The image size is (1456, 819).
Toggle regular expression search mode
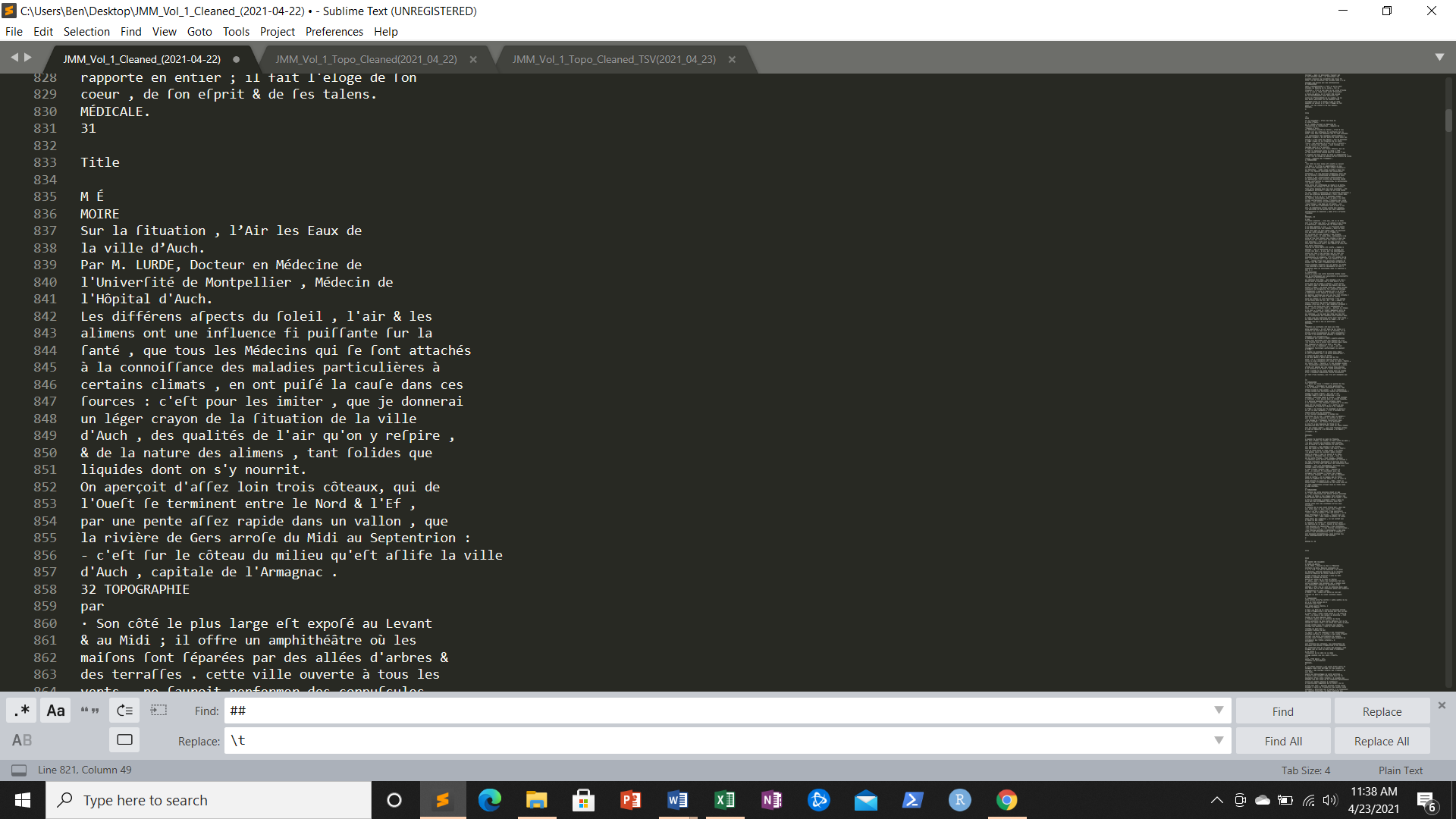[22, 711]
